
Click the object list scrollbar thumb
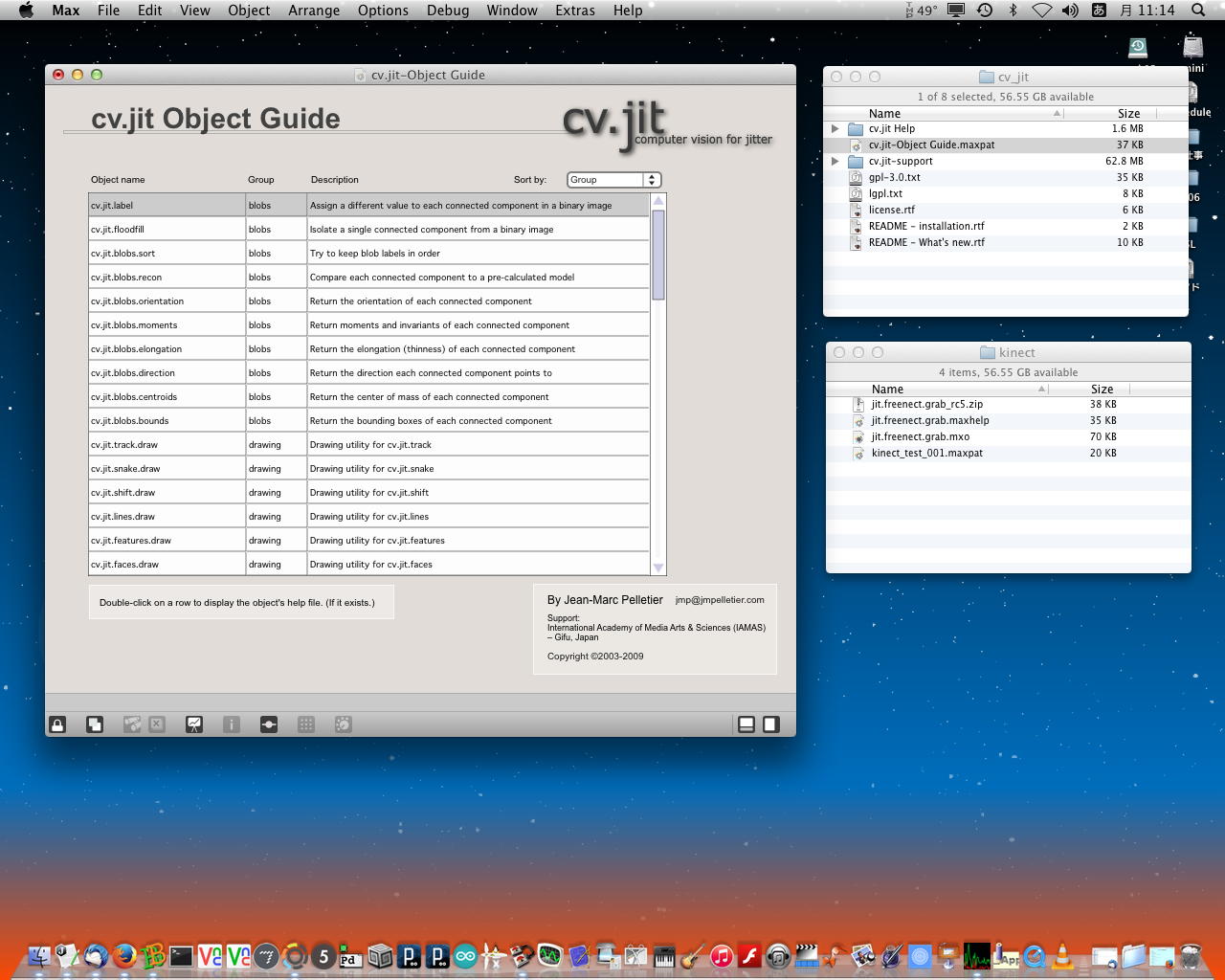coord(657,254)
